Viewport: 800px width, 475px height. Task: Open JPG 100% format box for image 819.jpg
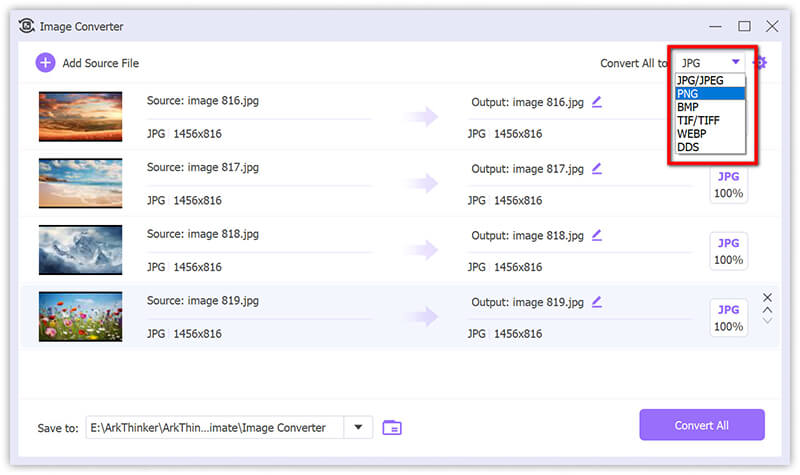point(729,318)
